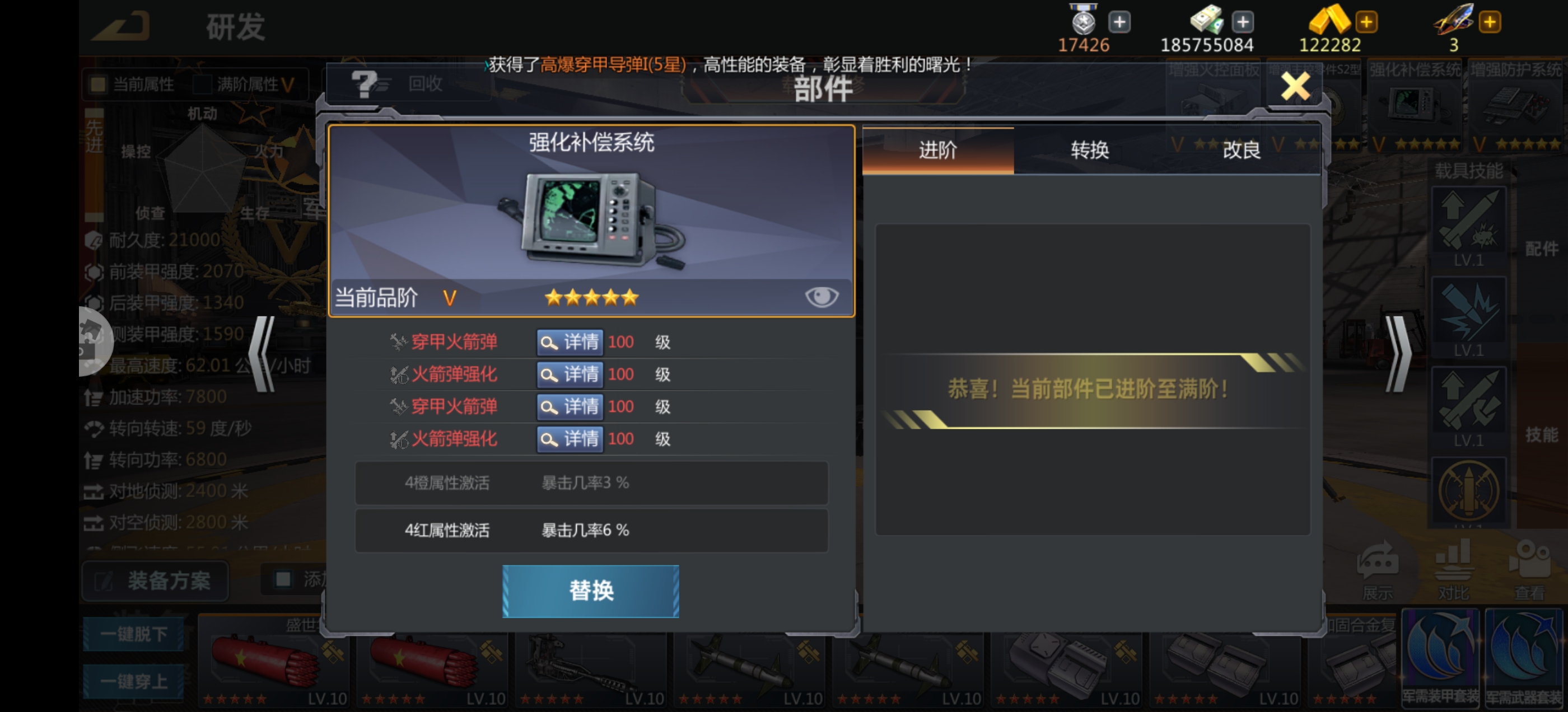
Task: Open details for first 穿甲火箭弹 attribute
Action: point(569,342)
